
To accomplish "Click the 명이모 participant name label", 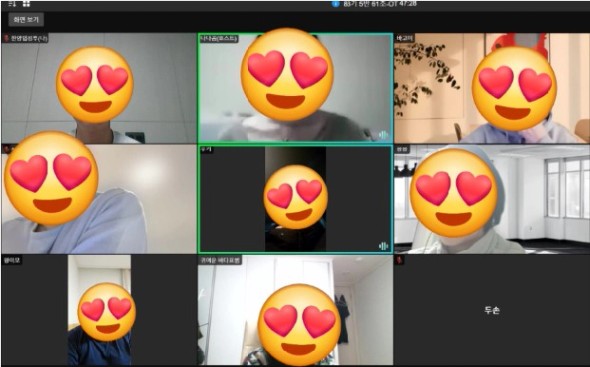I will click(x=12, y=260).
